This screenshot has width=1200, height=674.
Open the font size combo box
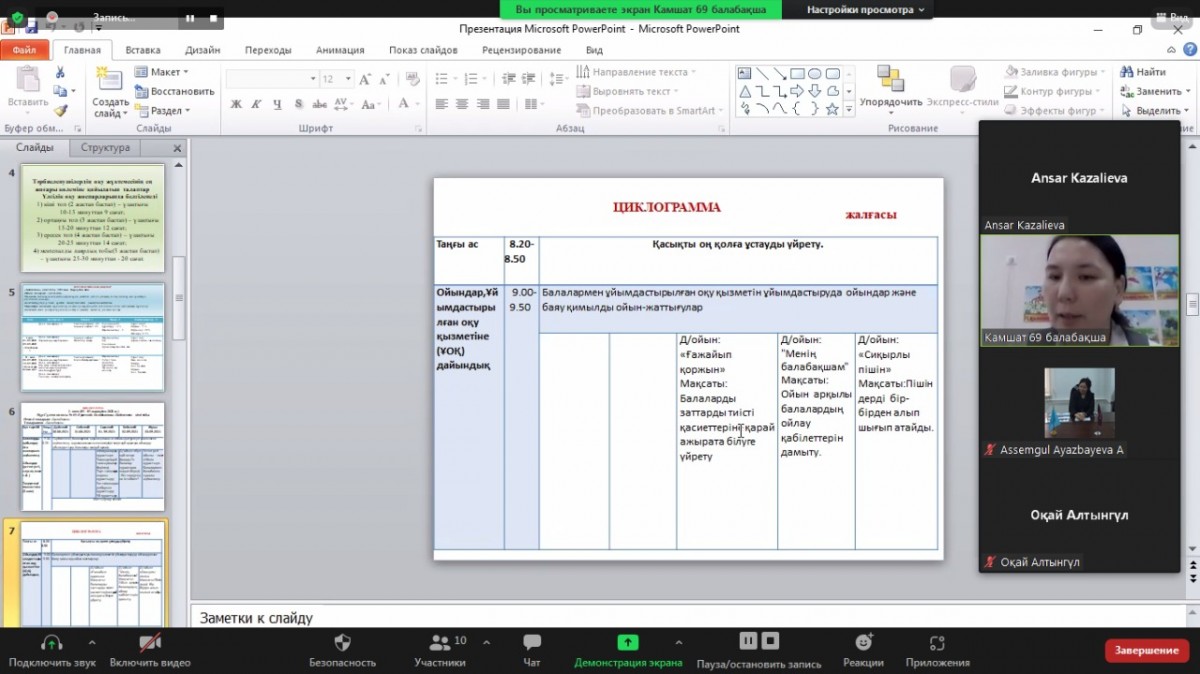point(334,78)
